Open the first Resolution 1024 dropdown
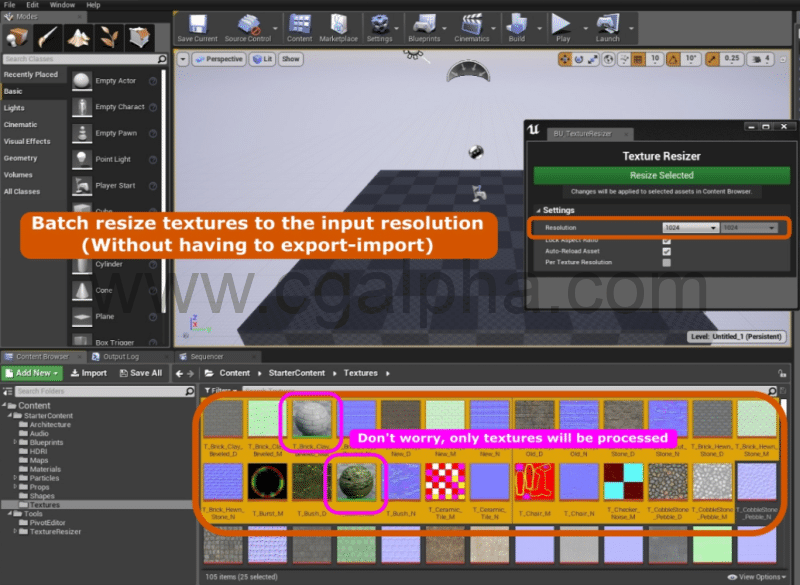800x585 pixels. 690,227
